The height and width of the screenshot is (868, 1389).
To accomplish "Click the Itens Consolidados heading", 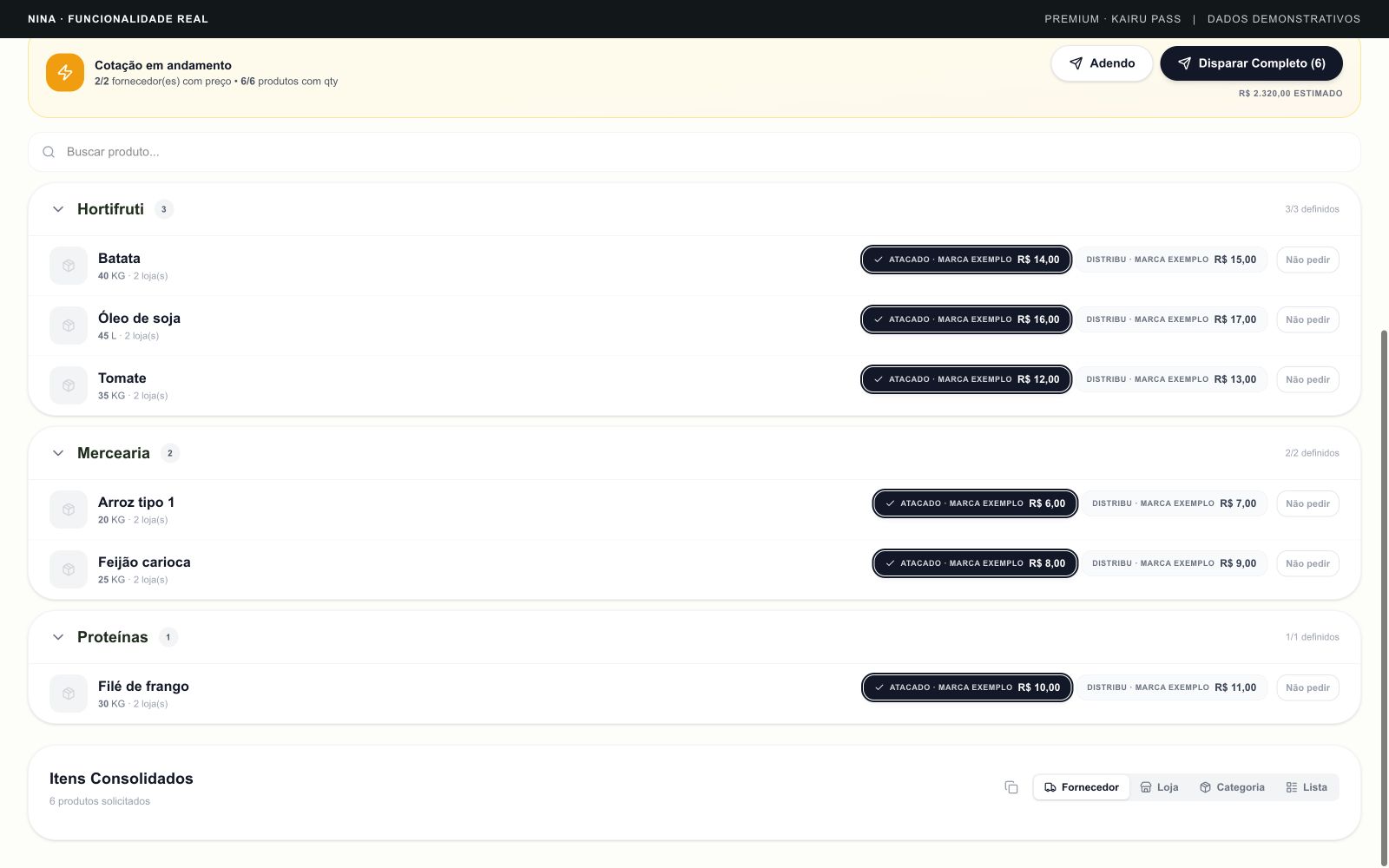I will (x=122, y=779).
